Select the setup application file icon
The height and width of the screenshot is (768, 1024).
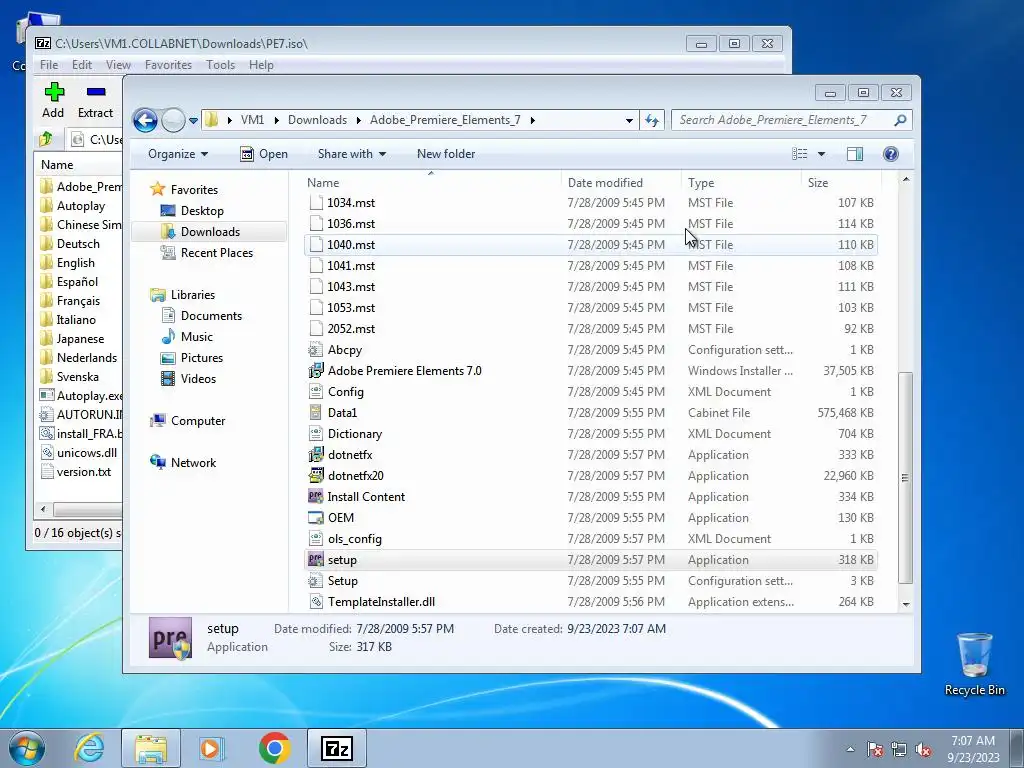[x=315, y=560]
